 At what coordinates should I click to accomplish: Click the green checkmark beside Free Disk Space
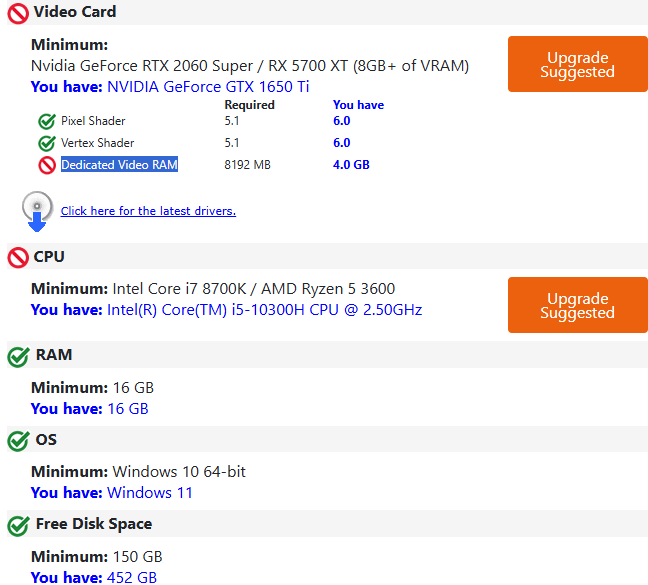tap(18, 526)
